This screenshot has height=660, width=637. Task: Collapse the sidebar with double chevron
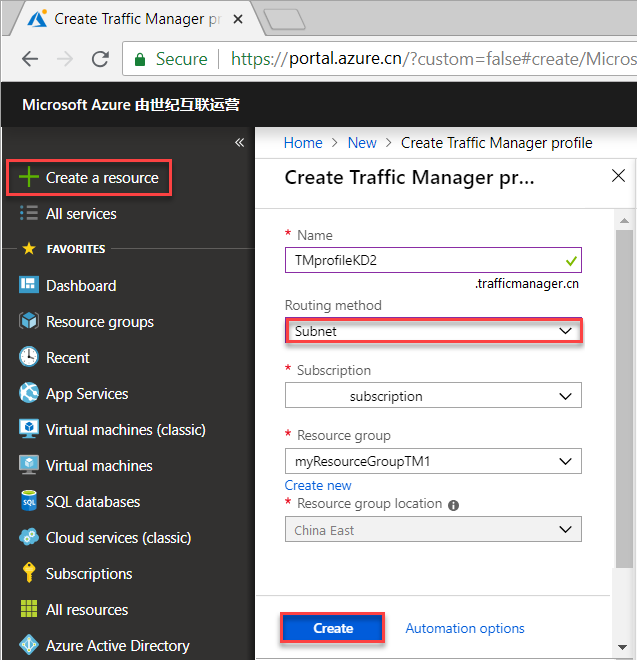239,143
